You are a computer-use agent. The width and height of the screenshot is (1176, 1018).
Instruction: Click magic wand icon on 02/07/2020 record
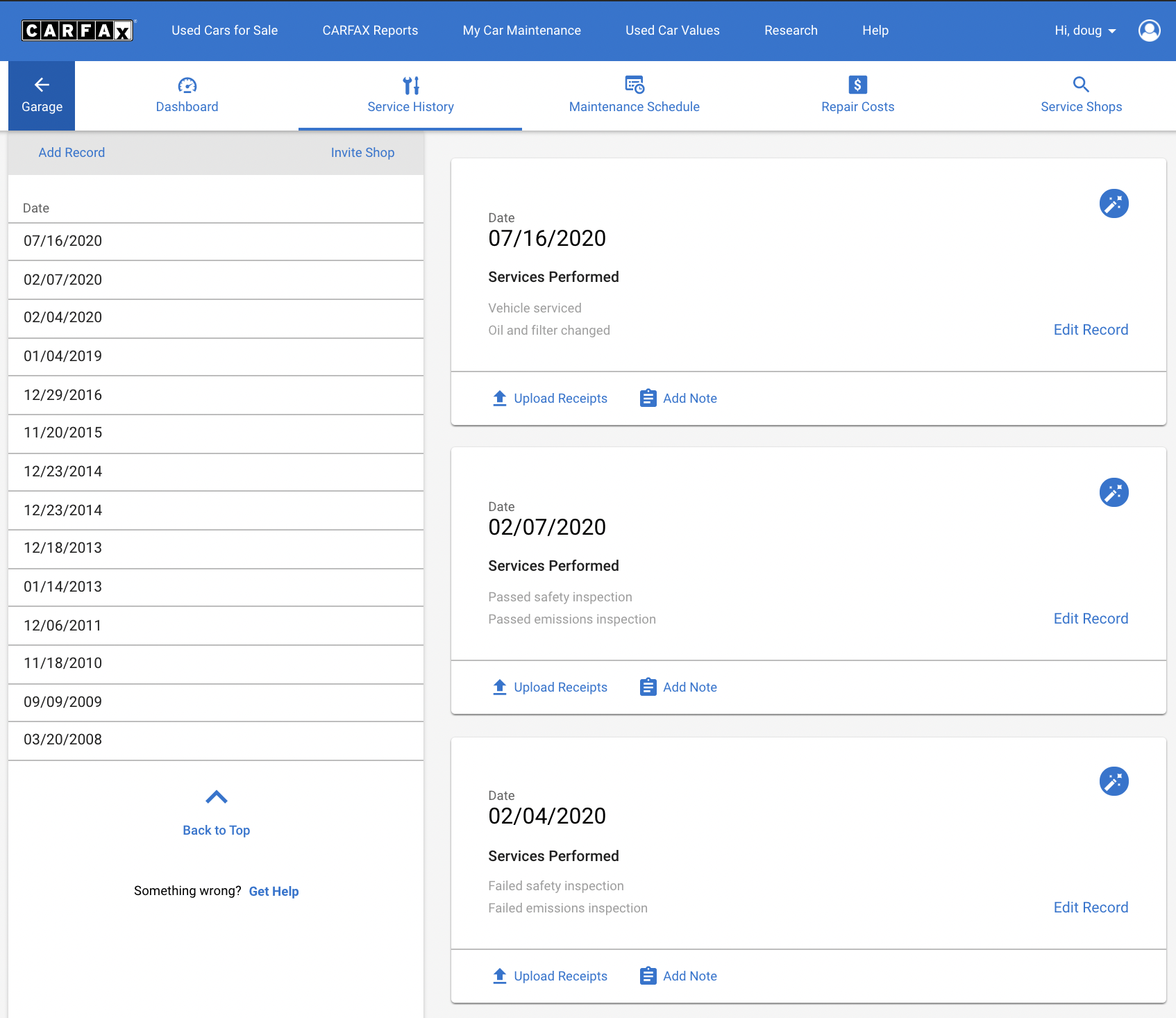[x=1114, y=492]
